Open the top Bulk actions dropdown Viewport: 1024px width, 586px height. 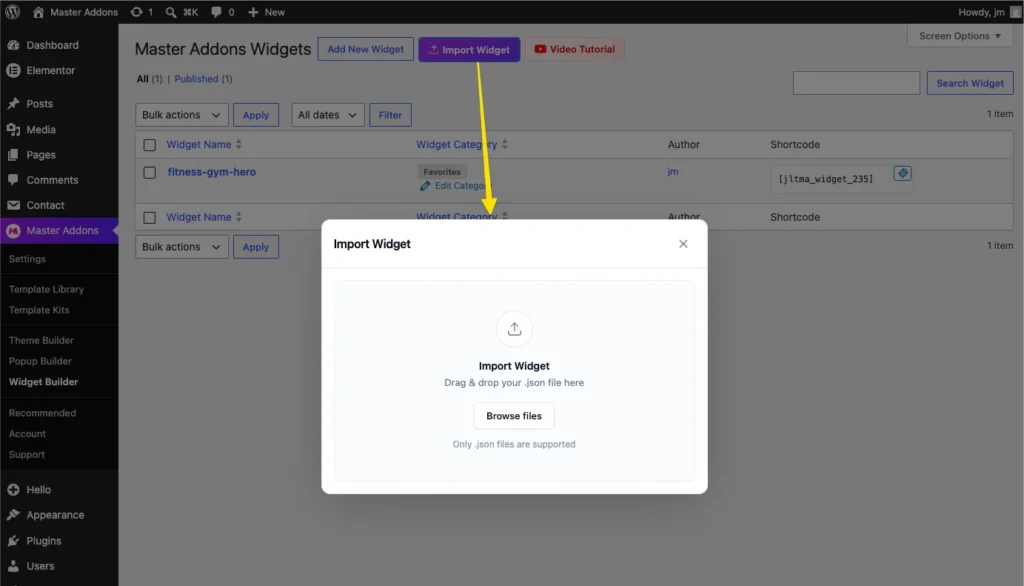coord(182,115)
